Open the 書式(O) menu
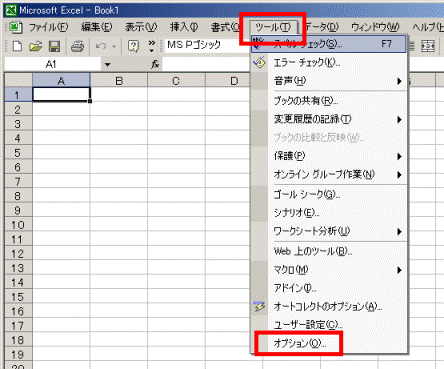444x369 pixels. point(225,27)
